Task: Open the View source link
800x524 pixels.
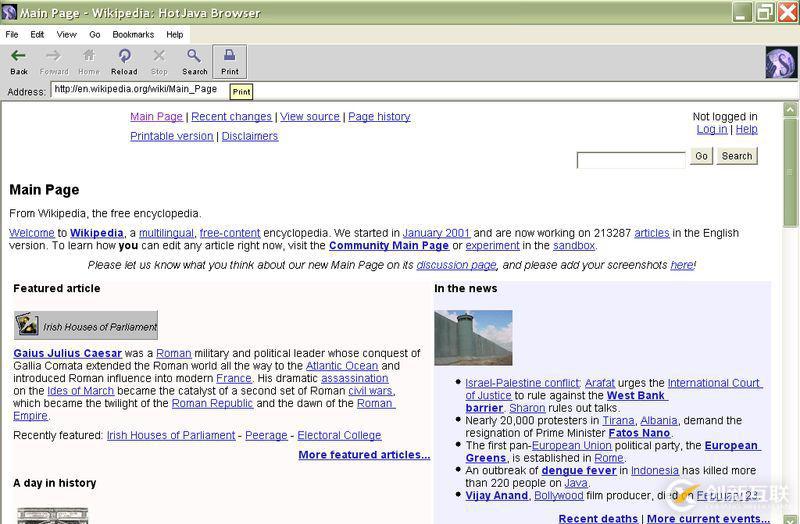Action: click(x=310, y=116)
